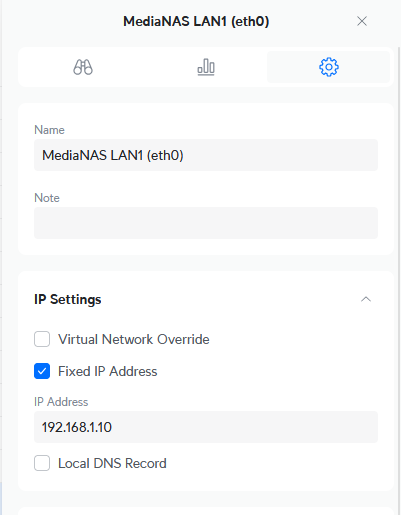Image resolution: width=401 pixels, height=515 pixels.
Task: Click the Fixed IP Address label text
Action: (x=108, y=371)
